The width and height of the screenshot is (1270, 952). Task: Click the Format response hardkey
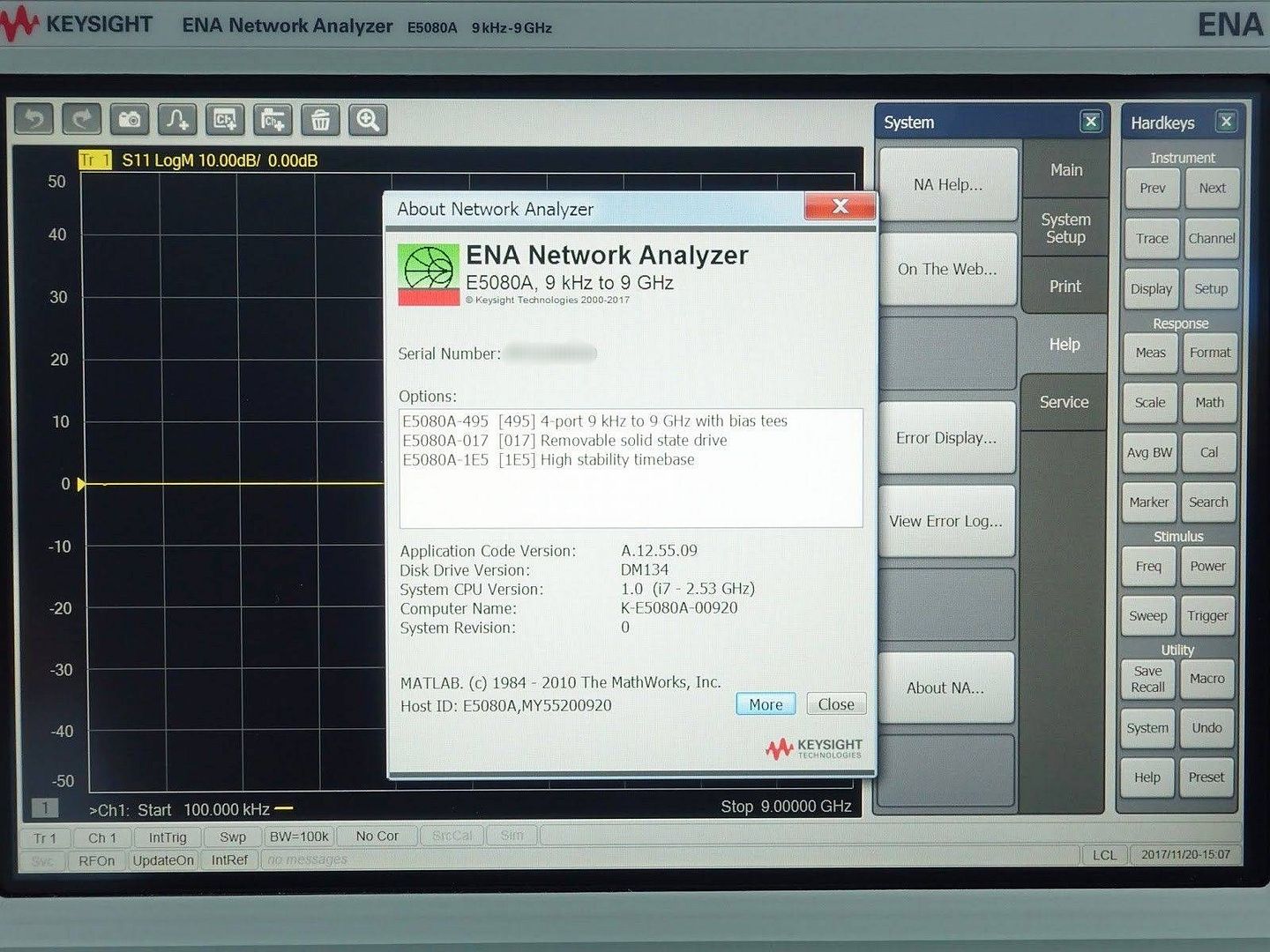coord(1210,353)
